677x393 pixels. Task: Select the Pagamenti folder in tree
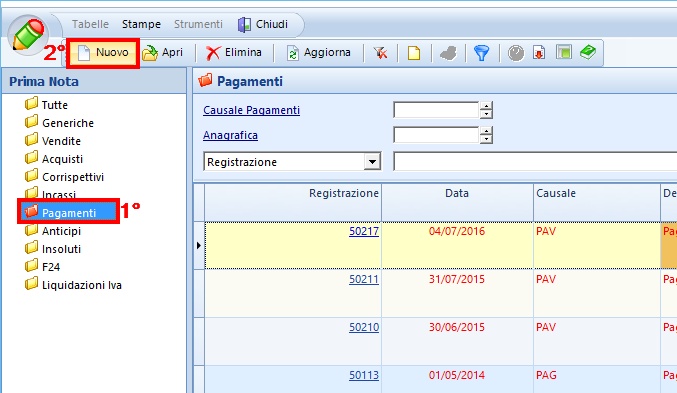(x=69, y=212)
